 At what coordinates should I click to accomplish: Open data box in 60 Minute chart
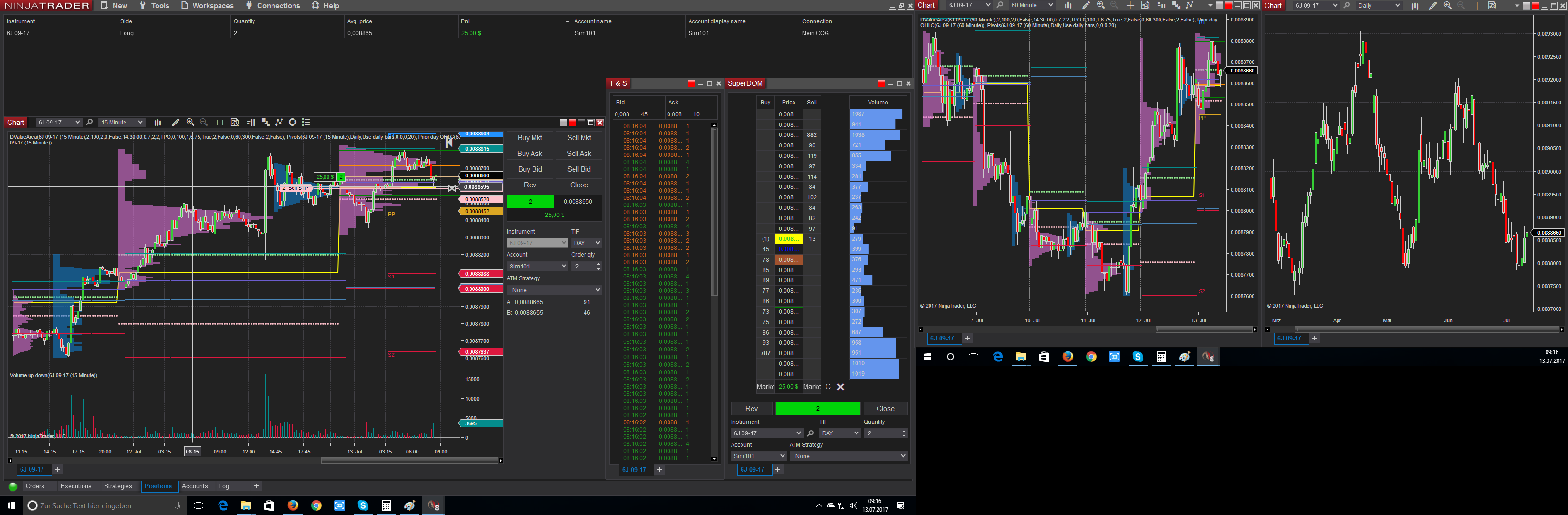pyautogui.click(x=1145, y=5)
